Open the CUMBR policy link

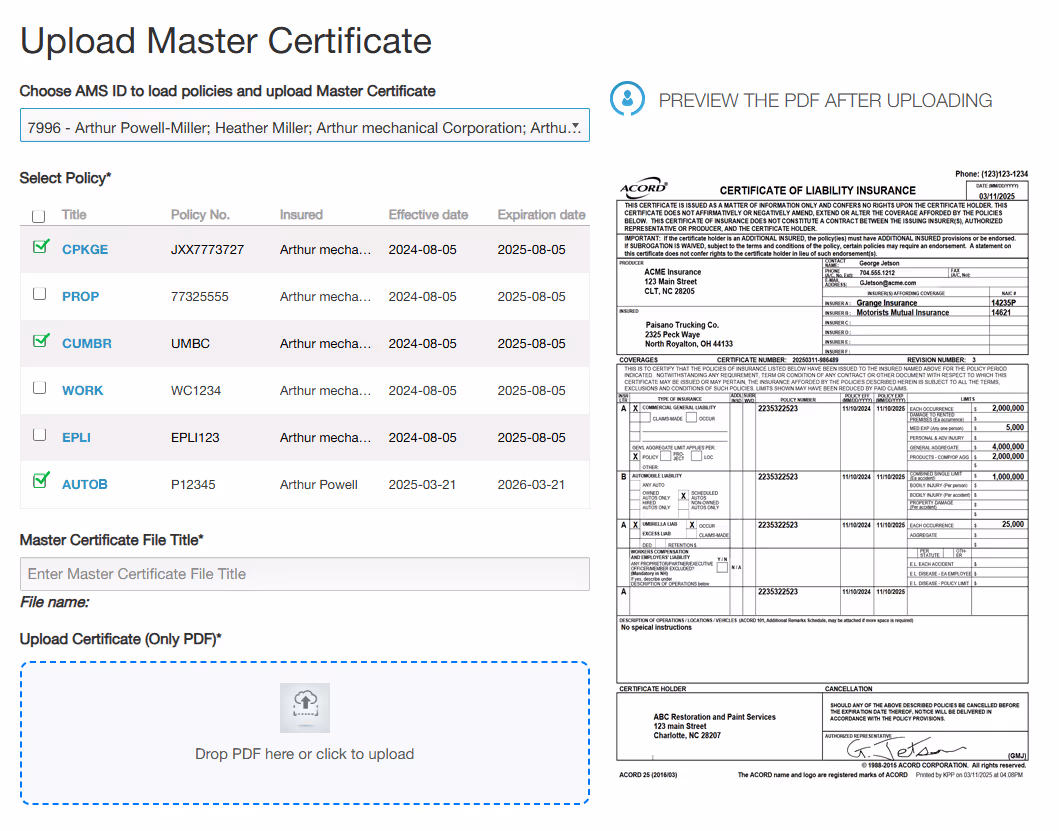(x=86, y=343)
